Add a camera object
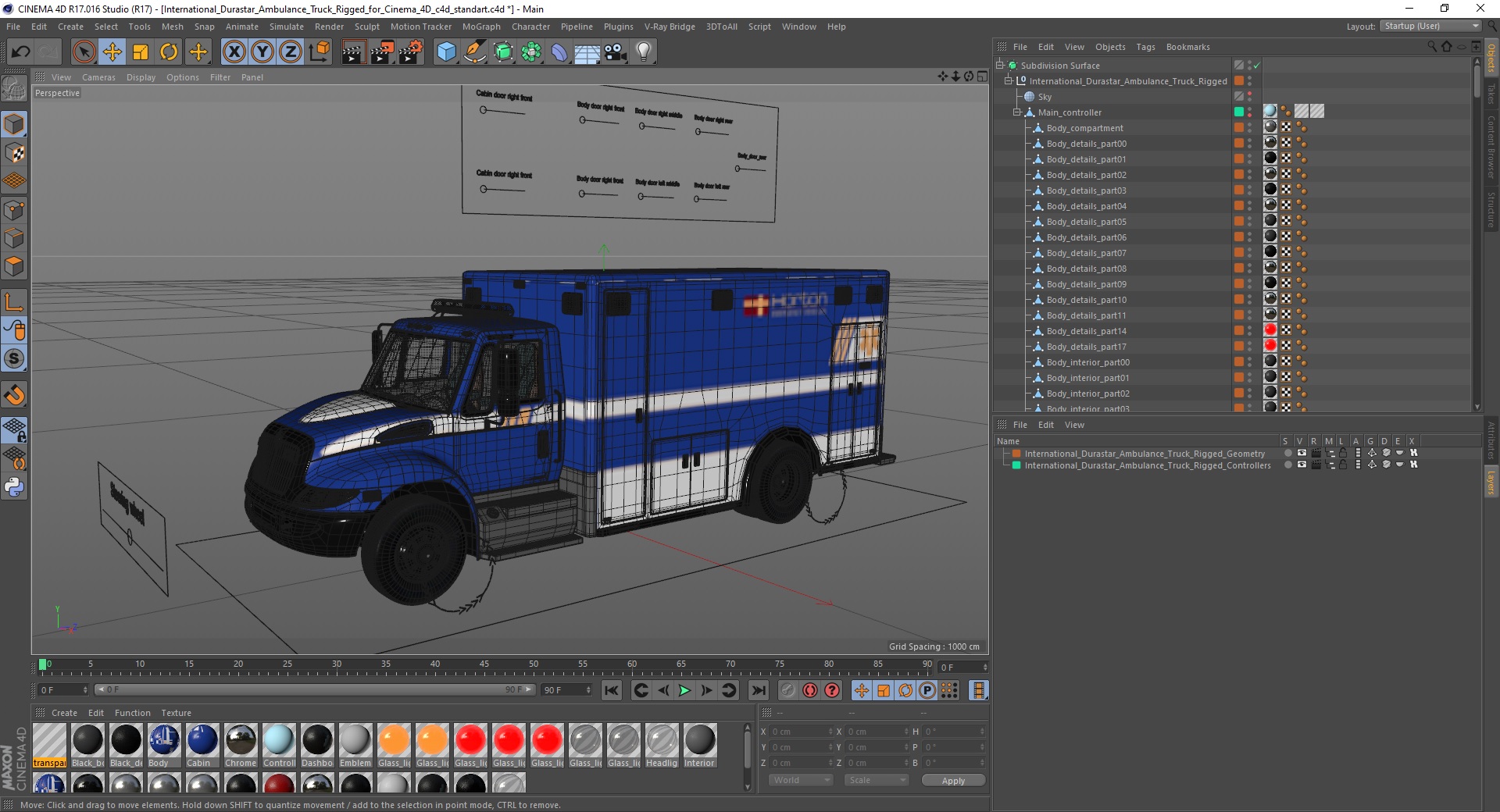1500x812 pixels. (x=616, y=52)
